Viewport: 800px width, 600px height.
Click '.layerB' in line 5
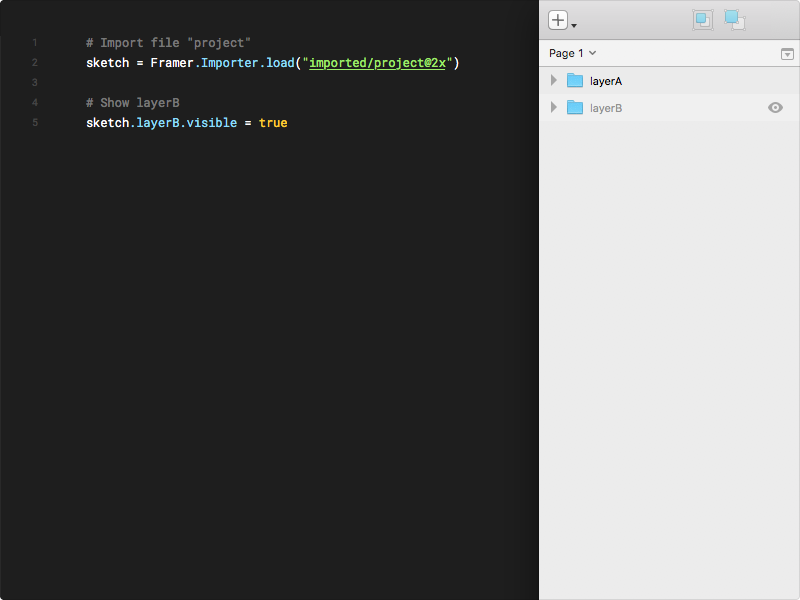point(155,123)
